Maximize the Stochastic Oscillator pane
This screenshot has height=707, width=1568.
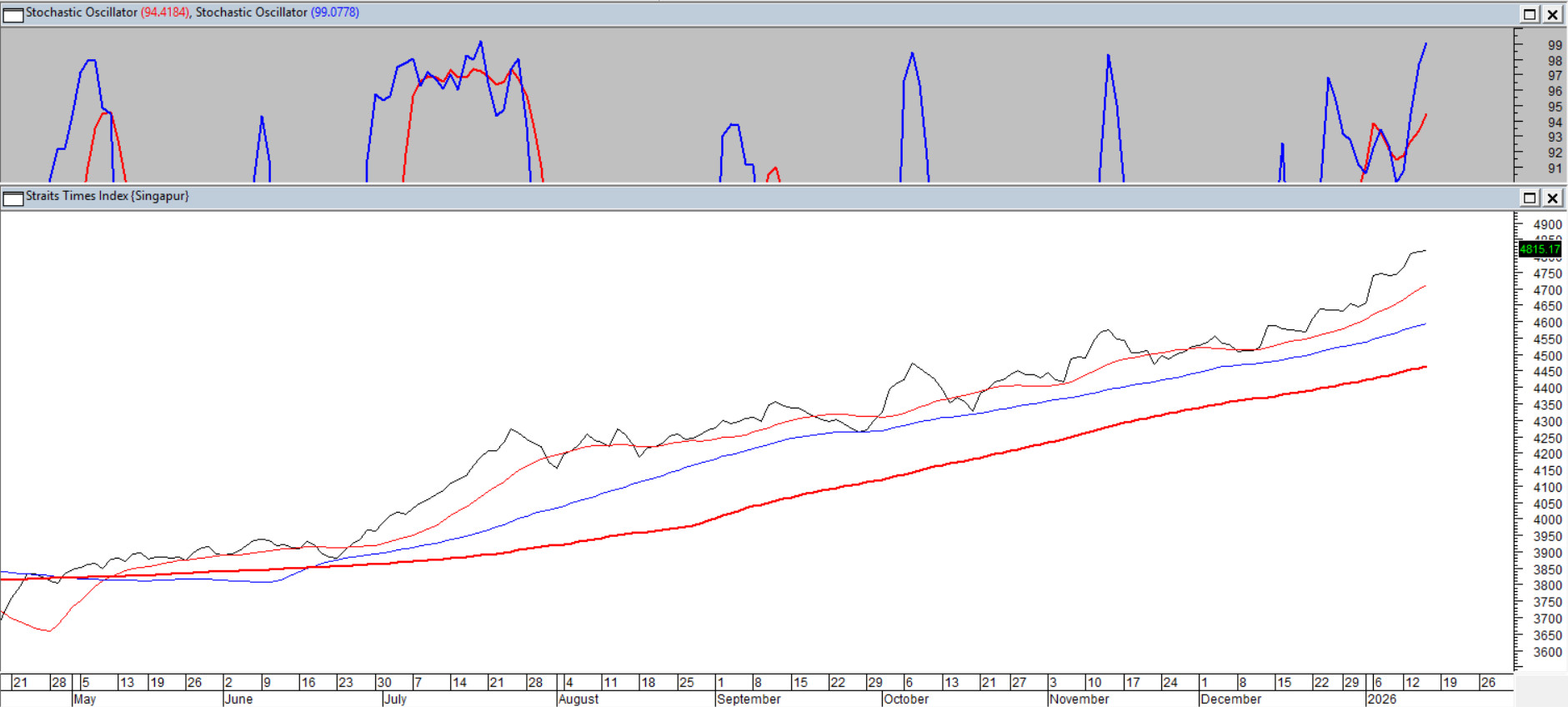[x=1530, y=14]
